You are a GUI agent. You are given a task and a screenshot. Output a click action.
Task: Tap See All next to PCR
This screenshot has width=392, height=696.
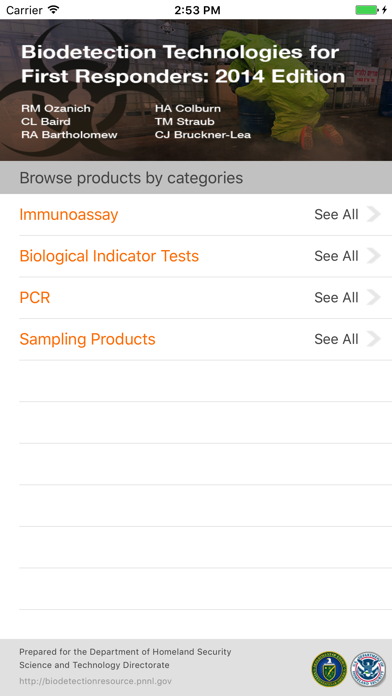[336, 298]
